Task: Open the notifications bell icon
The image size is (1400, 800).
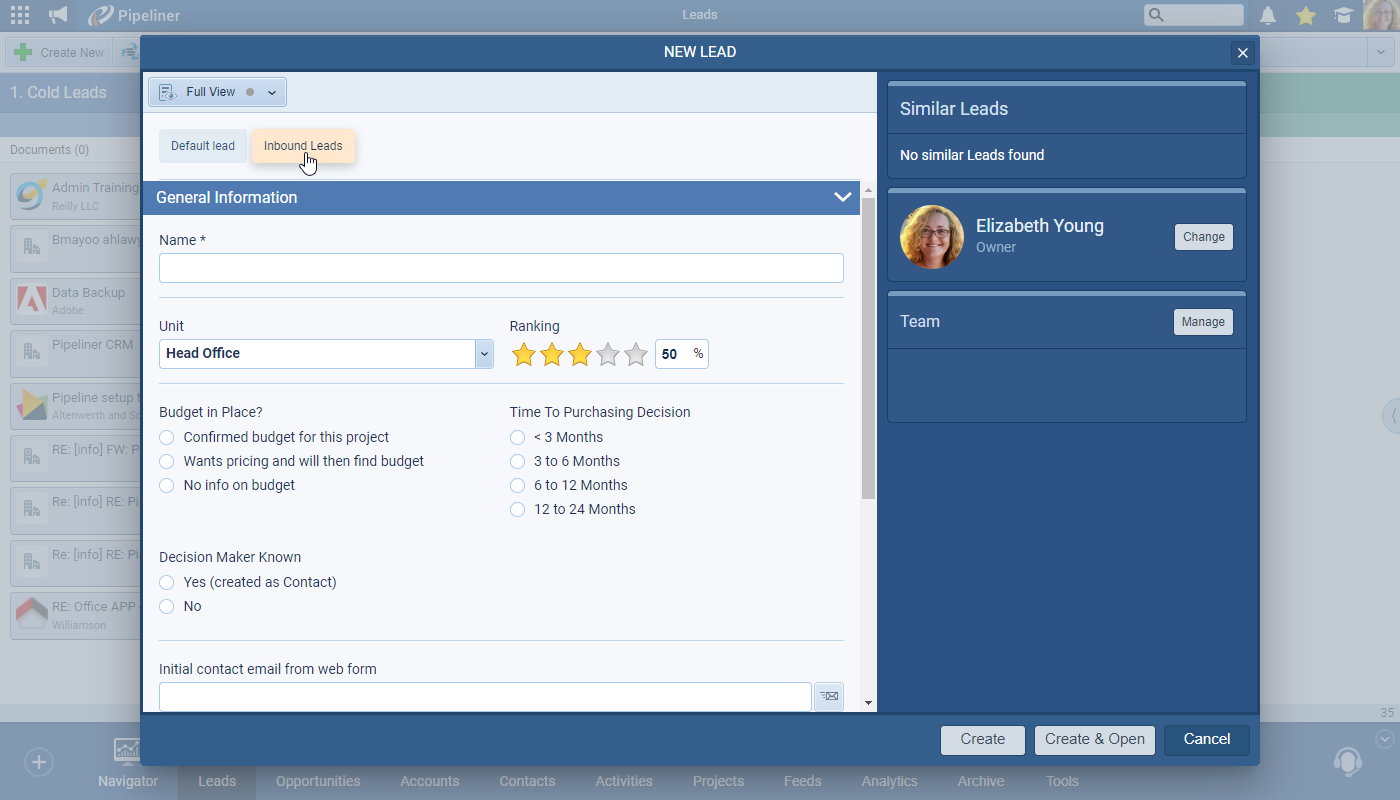Action: pos(1268,15)
